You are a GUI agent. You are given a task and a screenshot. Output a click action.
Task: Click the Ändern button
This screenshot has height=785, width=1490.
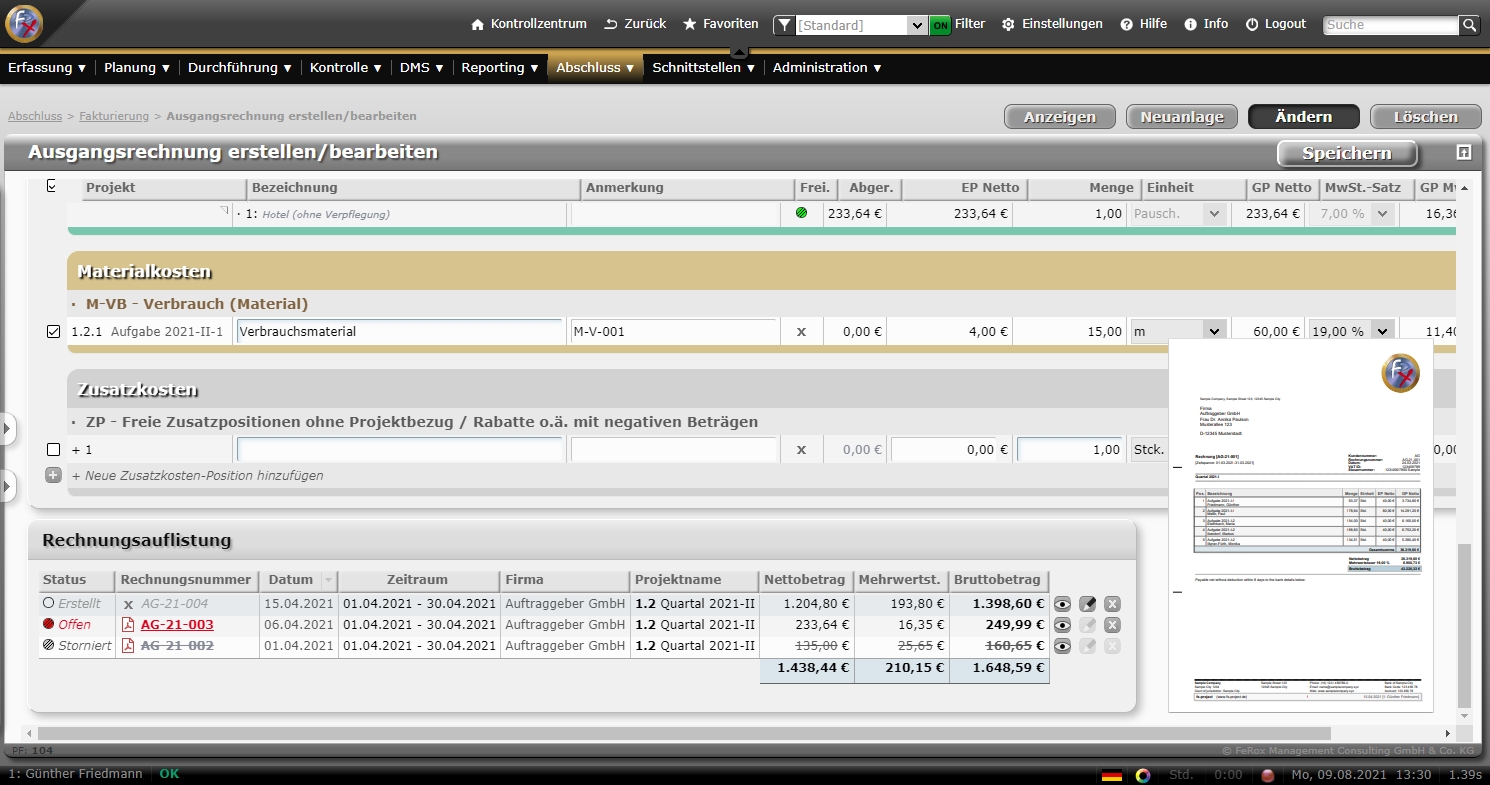pyautogui.click(x=1304, y=117)
